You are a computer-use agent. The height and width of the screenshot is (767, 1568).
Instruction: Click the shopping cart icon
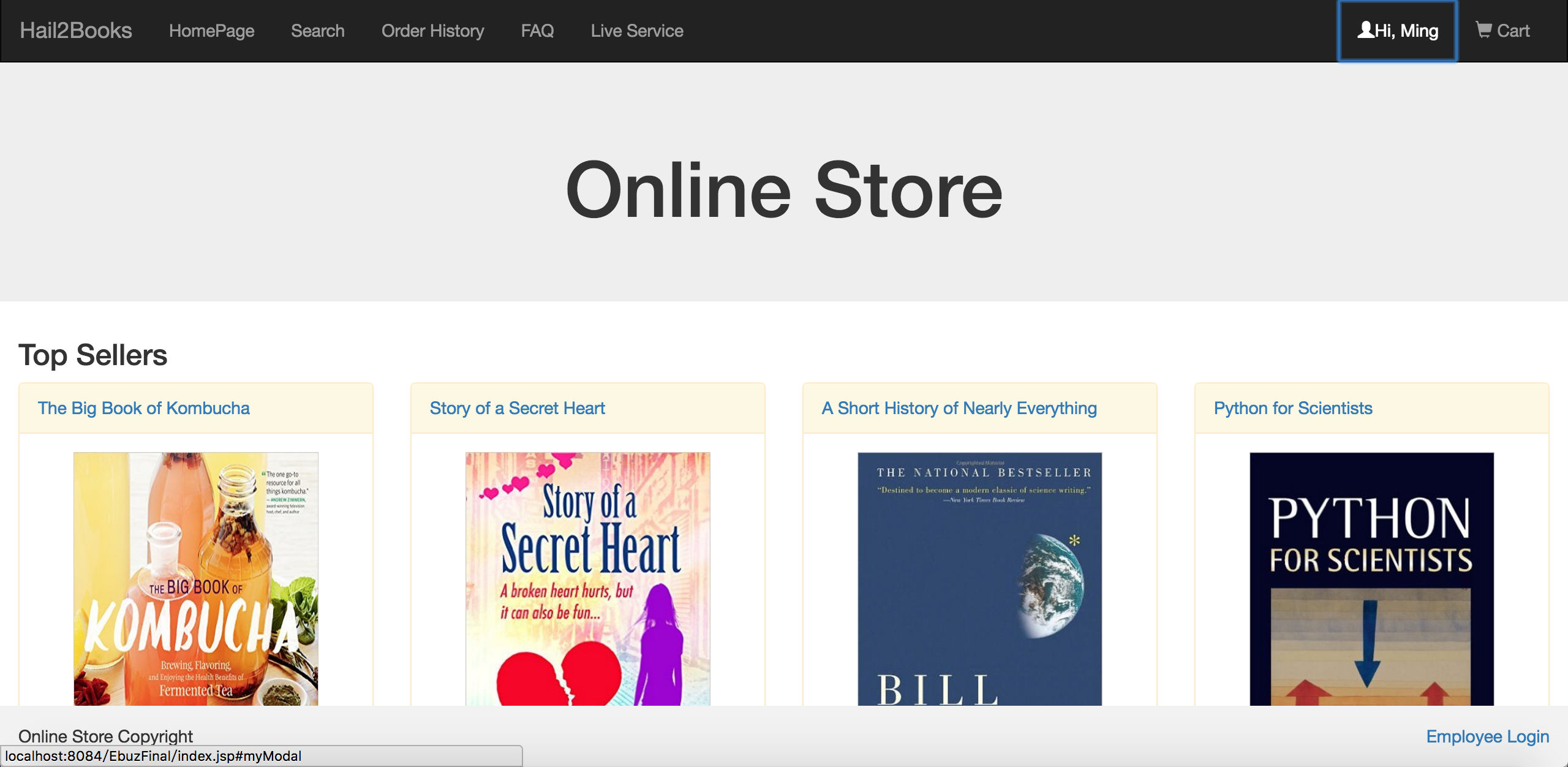(x=1483, y=29)
